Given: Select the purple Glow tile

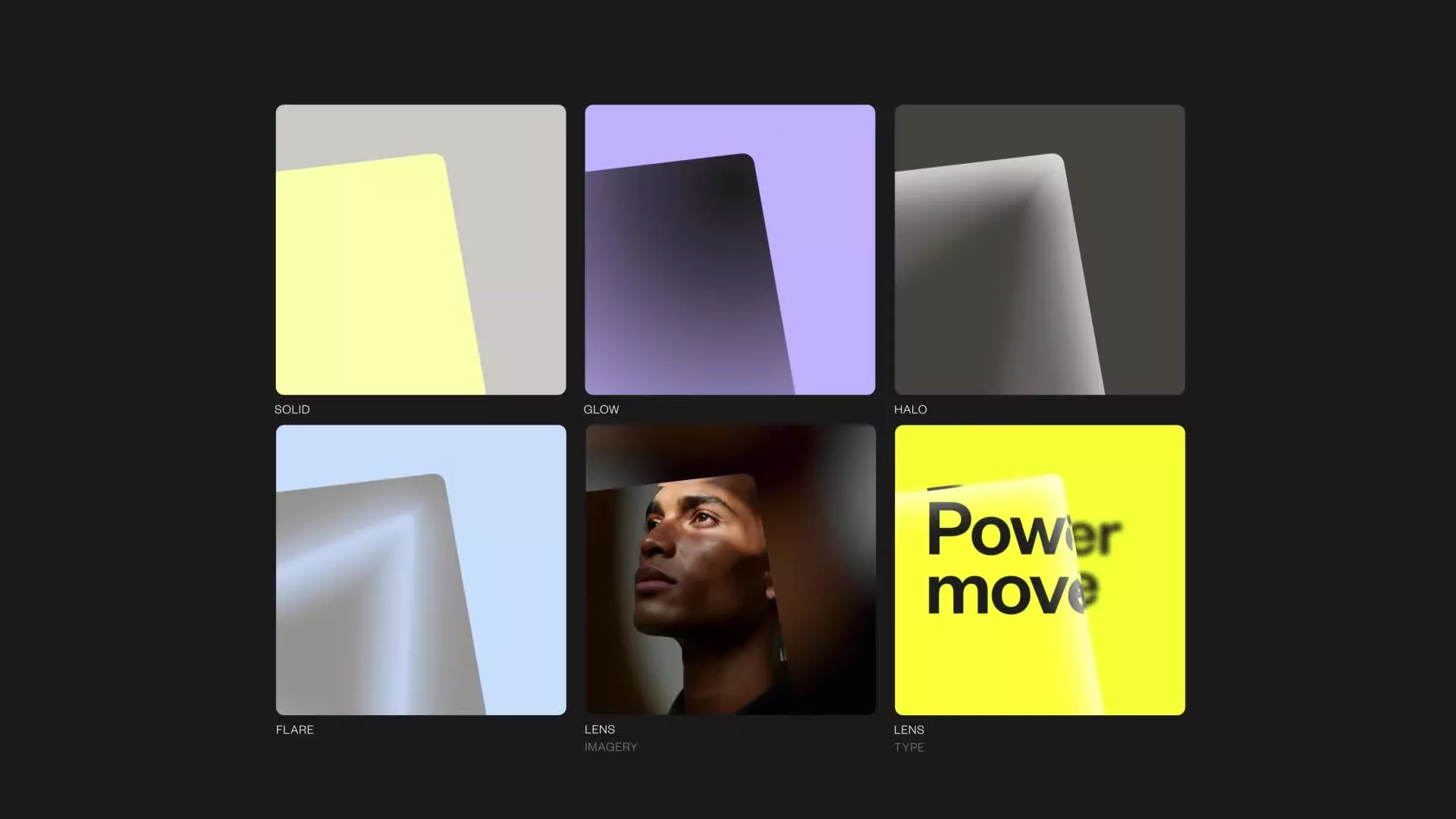Looking at the screenshot, I should [730, 249].
